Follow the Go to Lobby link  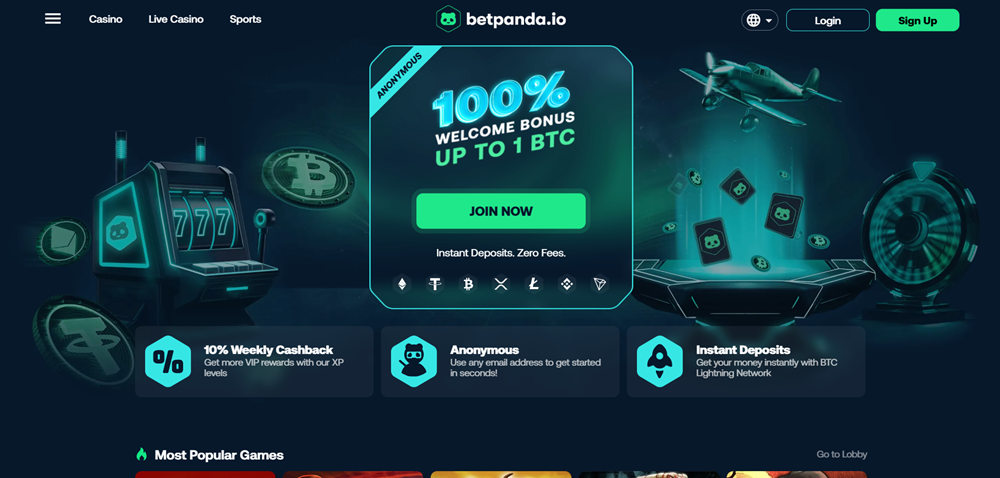(842, 454)
